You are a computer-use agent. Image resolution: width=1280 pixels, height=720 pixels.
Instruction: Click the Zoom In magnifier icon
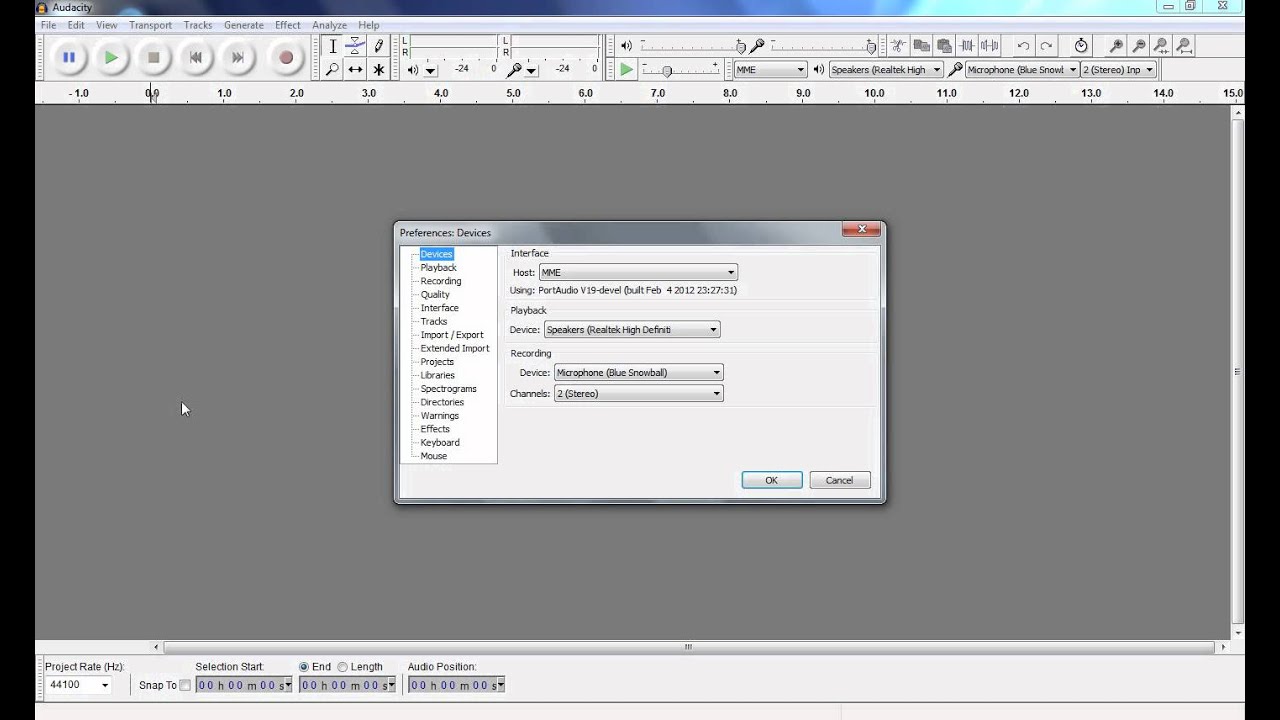(1116, 46)
